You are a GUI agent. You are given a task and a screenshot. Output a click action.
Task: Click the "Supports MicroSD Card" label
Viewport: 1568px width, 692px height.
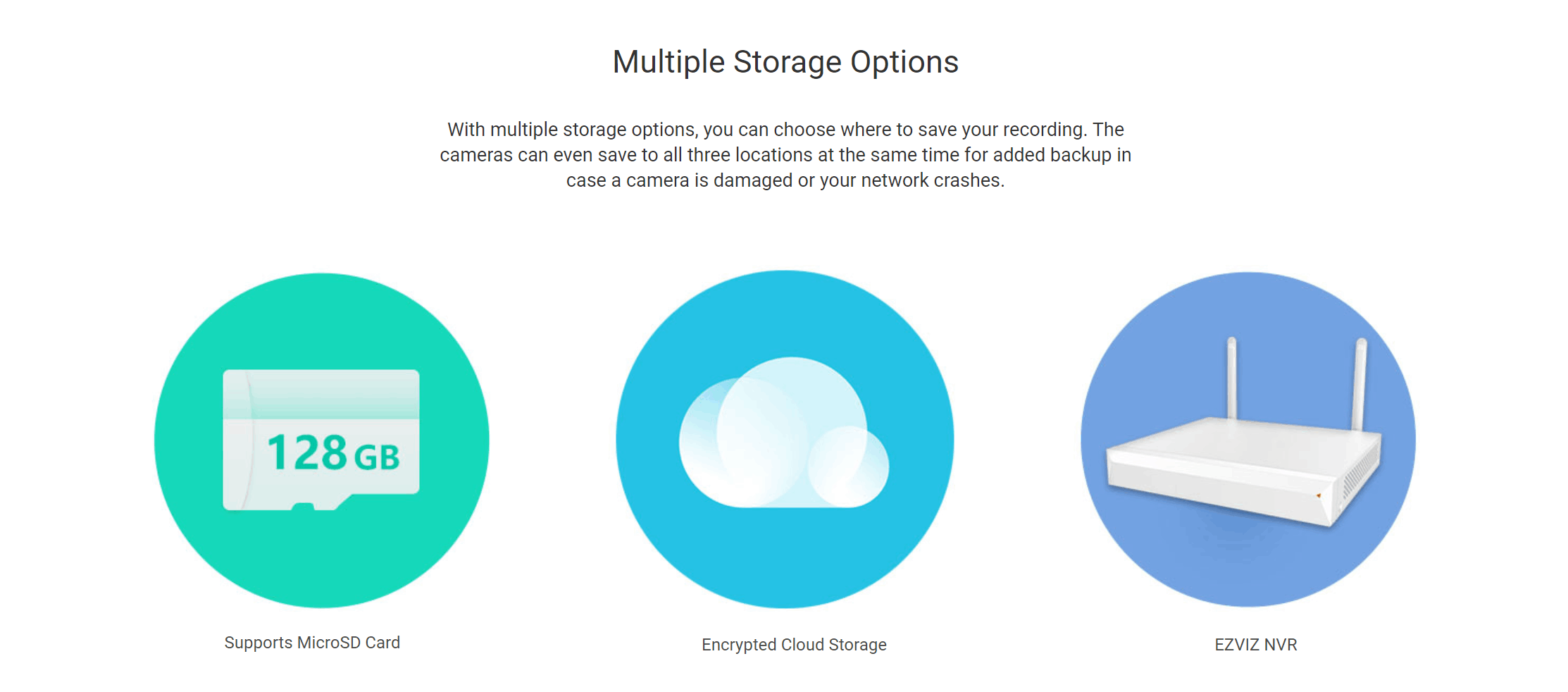click(x=312, y=643)
